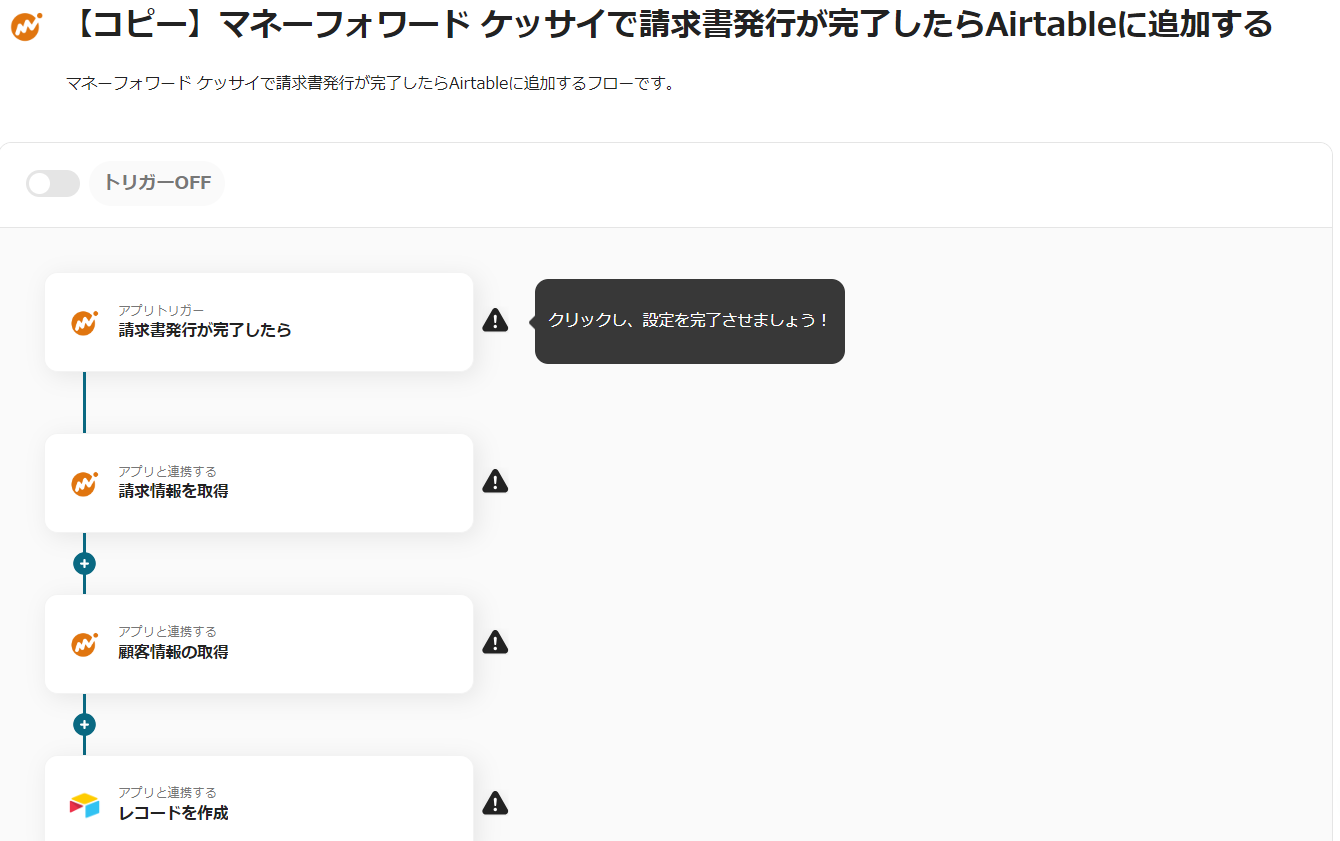Screen dimensions: 1340x841
Task: Click アプリと連携する label above 請求情報を取得
Action: 167,471
